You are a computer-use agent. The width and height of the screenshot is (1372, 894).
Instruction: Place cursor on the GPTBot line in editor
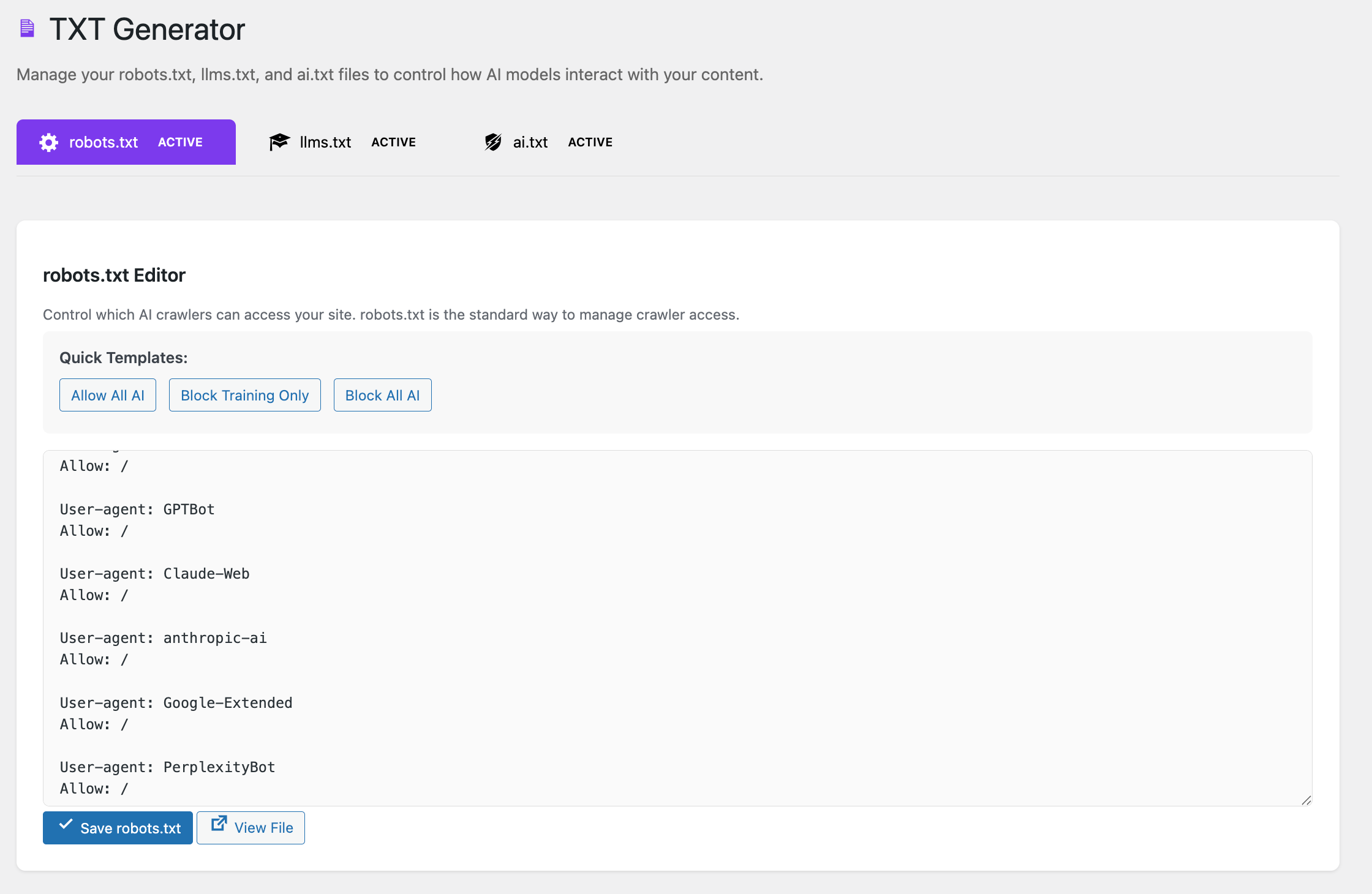point(137,509)
